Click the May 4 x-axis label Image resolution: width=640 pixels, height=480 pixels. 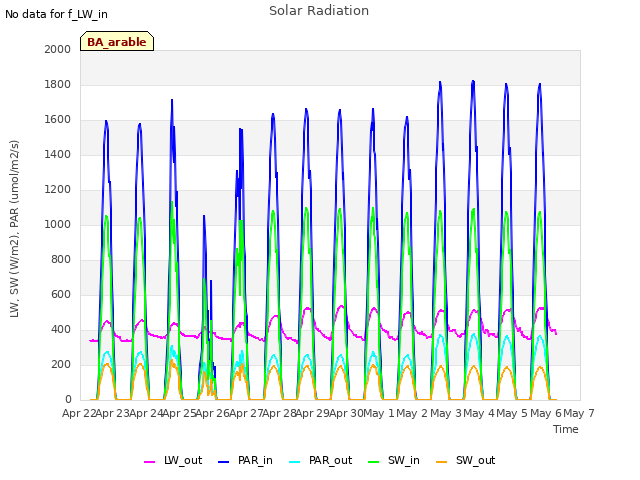[479, 413]
